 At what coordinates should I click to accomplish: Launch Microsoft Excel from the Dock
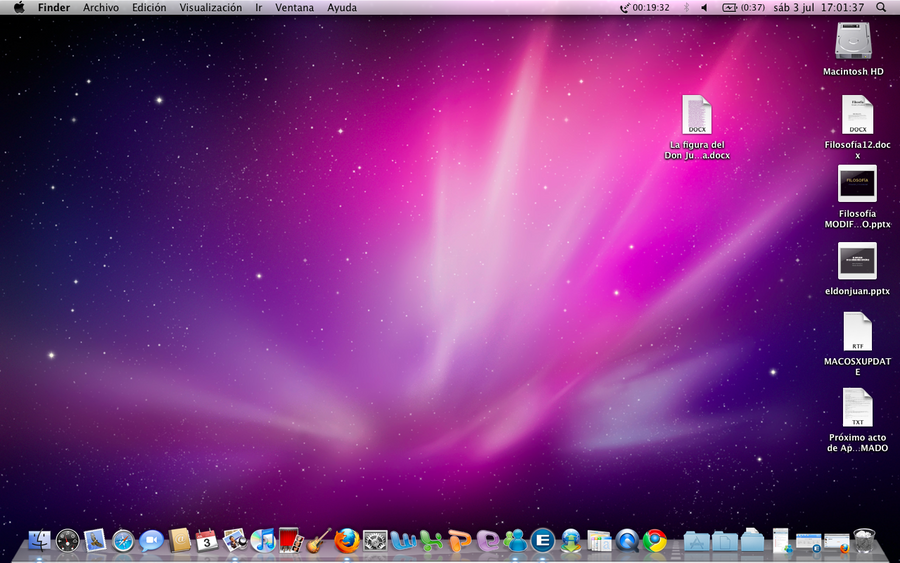point(430,541)
